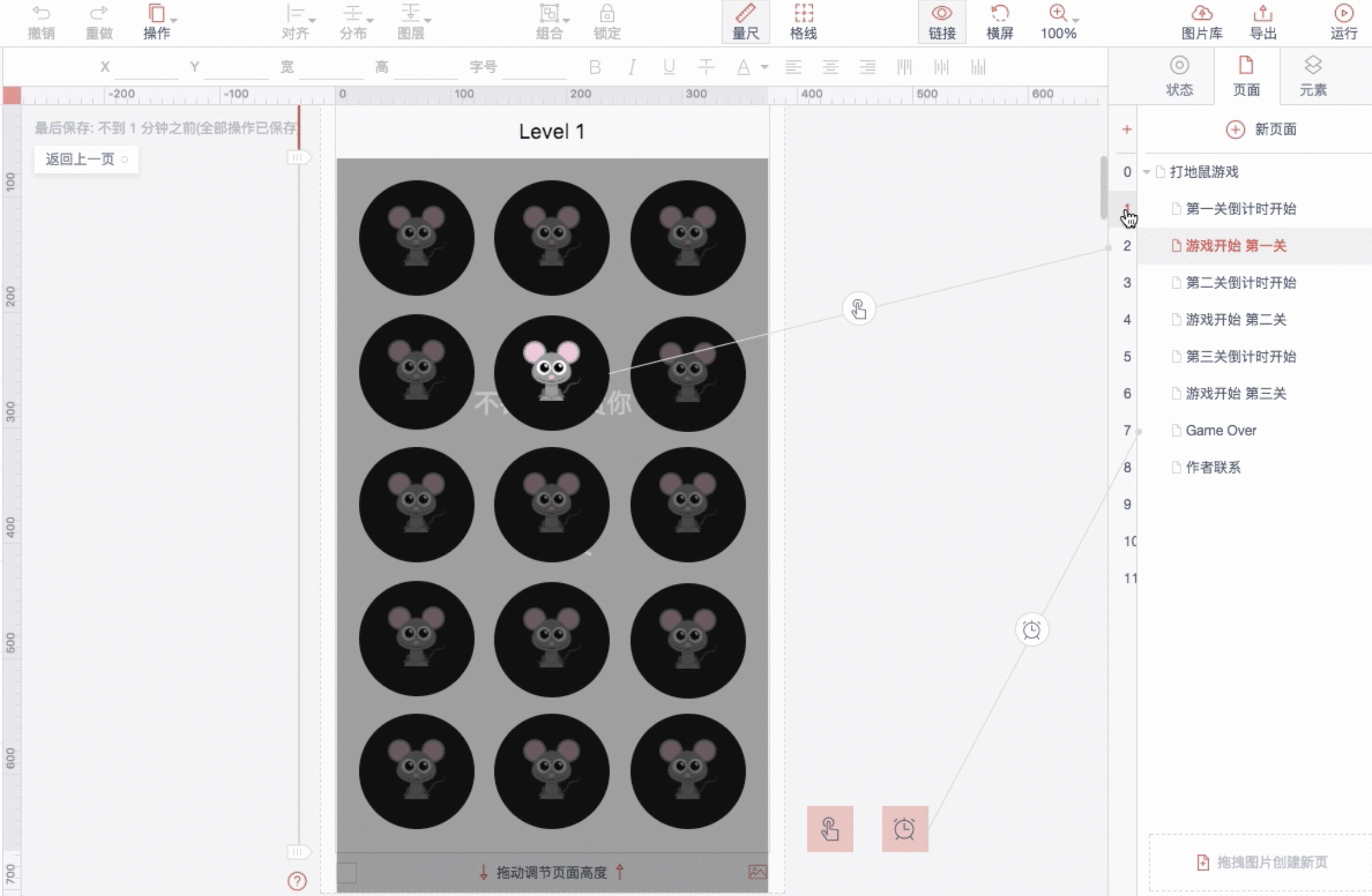Image resolution: width=1372 pixels, height=896 pixels.
Task: Click 运行 to run the prototype
Action: tap(1344, 22)
